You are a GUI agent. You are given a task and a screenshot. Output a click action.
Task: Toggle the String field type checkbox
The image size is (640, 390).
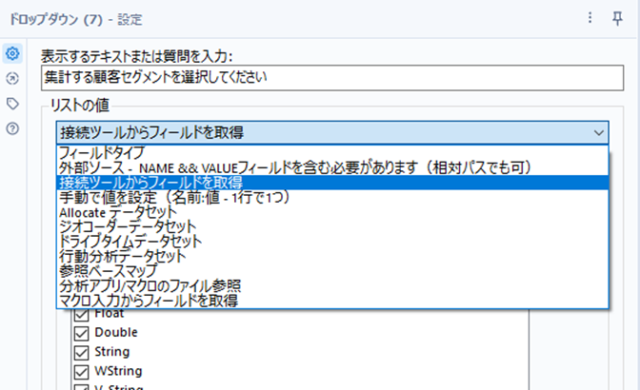[x=81, y=352]
